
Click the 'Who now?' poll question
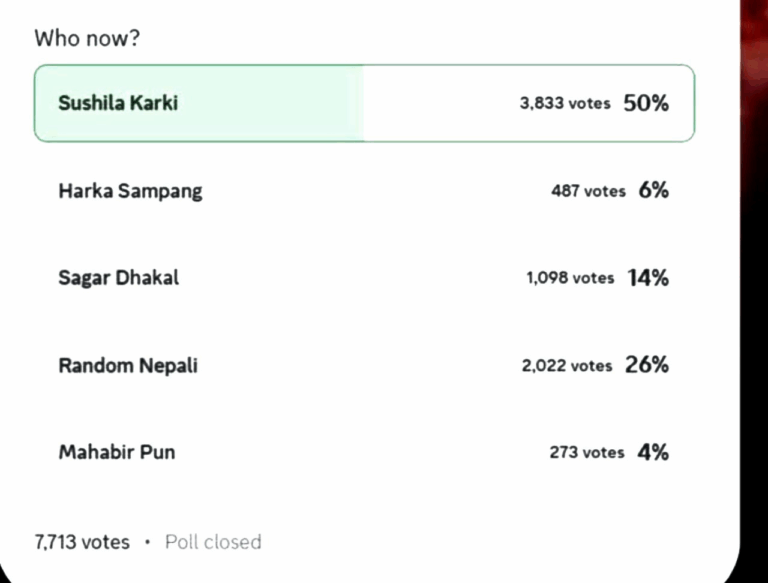[x=85, y=39]
